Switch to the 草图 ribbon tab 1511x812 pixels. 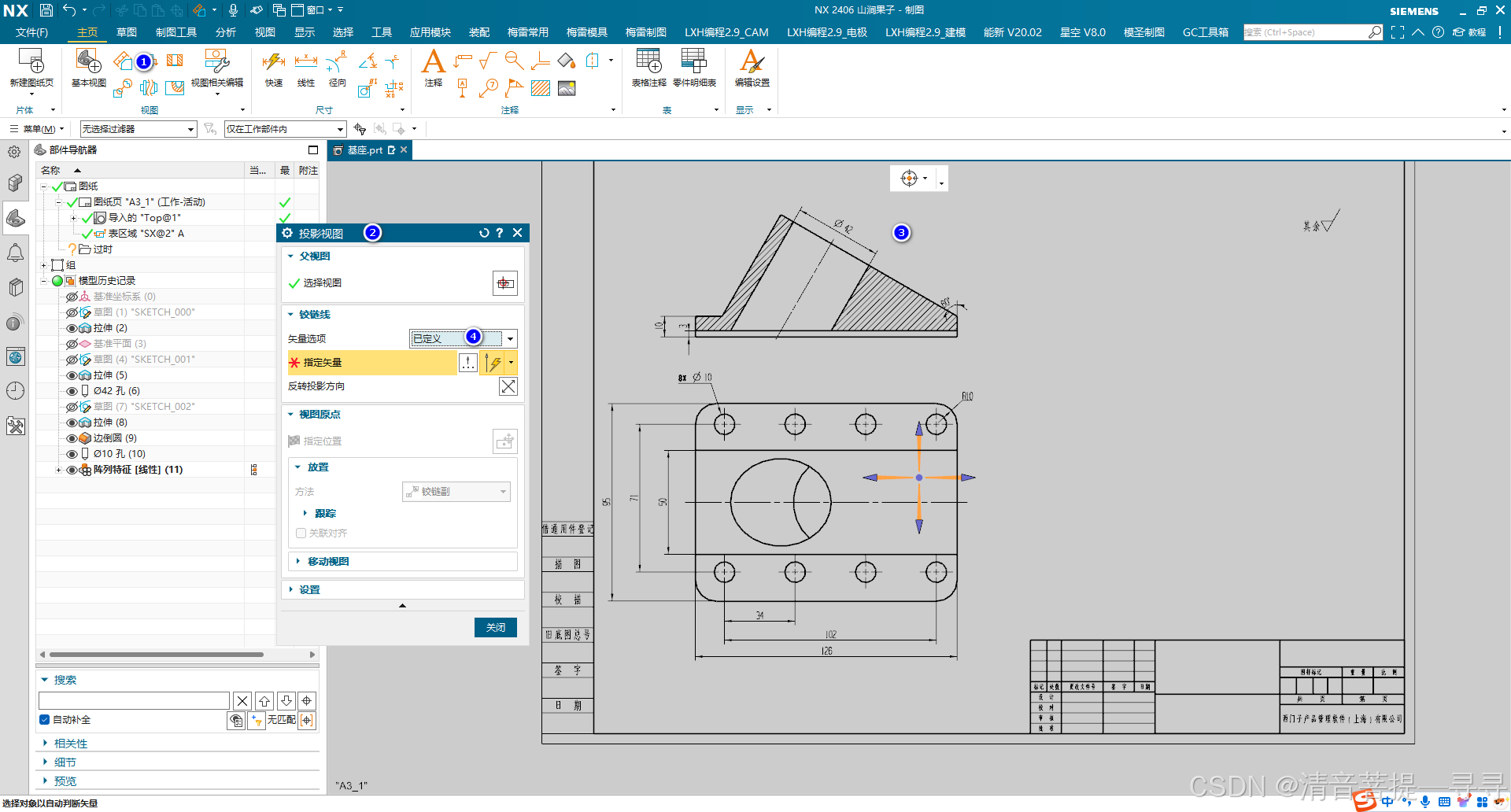click(x=127, y=32)
